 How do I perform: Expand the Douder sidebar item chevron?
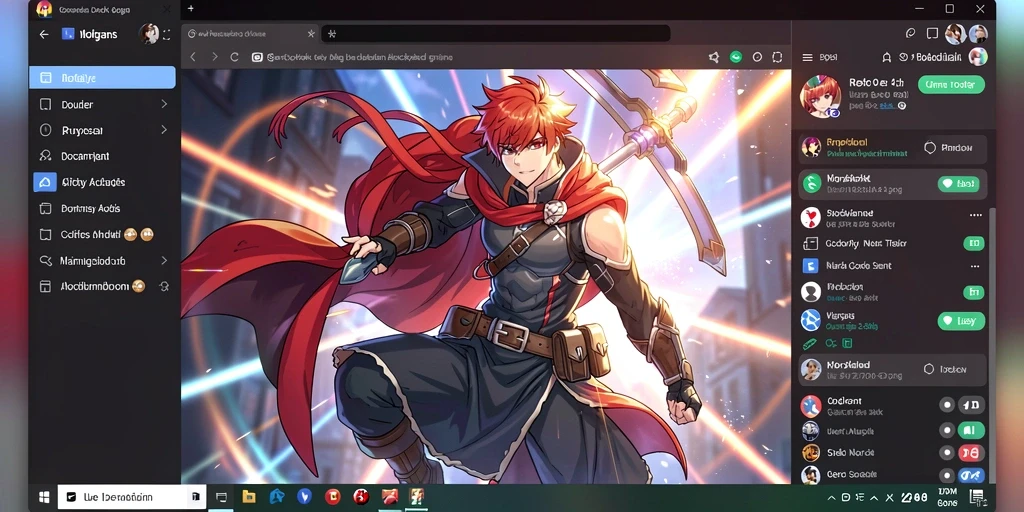164,104
